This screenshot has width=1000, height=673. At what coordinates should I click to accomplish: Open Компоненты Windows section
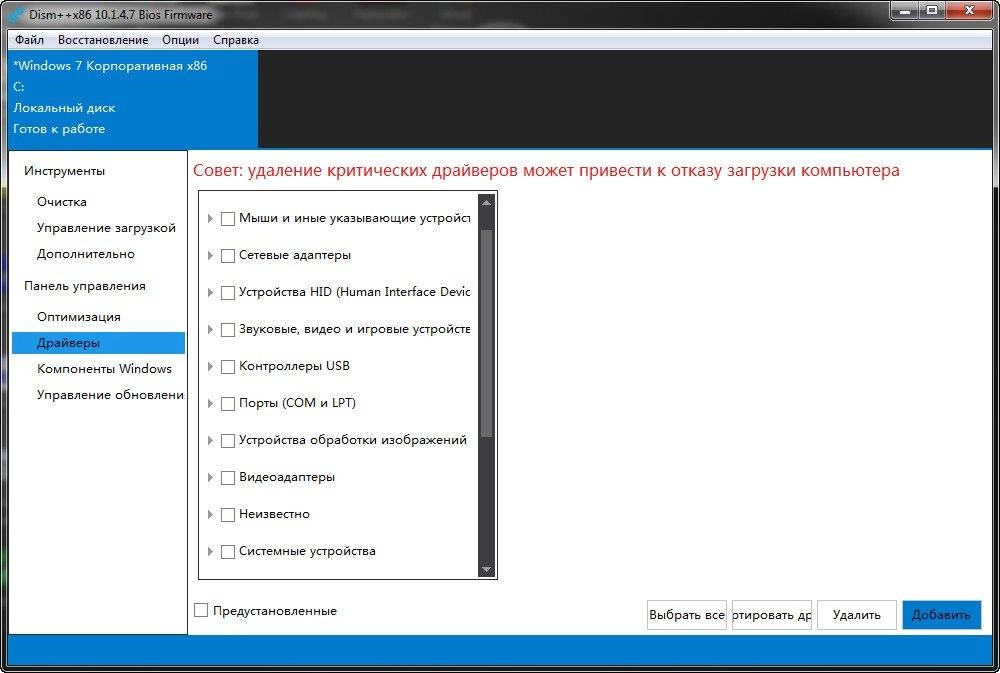[104, 369]
